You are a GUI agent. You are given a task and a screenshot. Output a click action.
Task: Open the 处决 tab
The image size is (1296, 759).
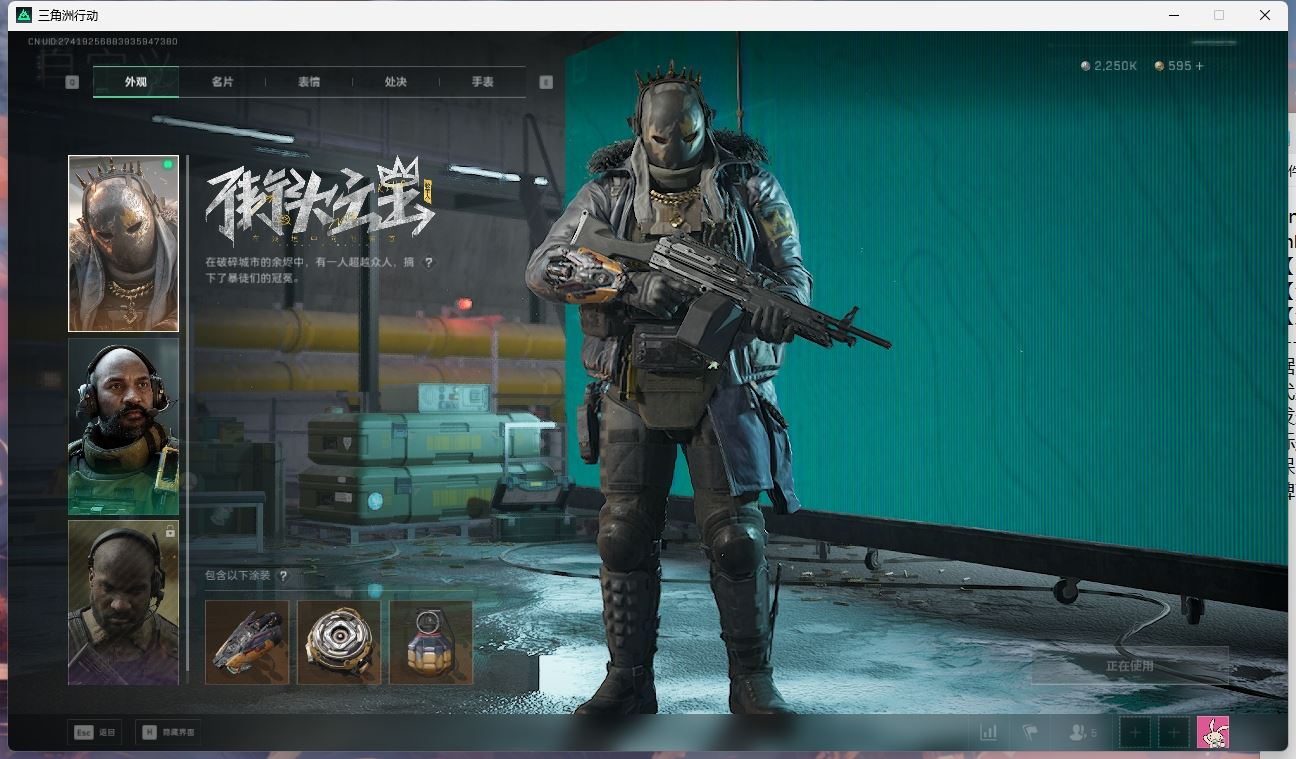coord(396,82)
